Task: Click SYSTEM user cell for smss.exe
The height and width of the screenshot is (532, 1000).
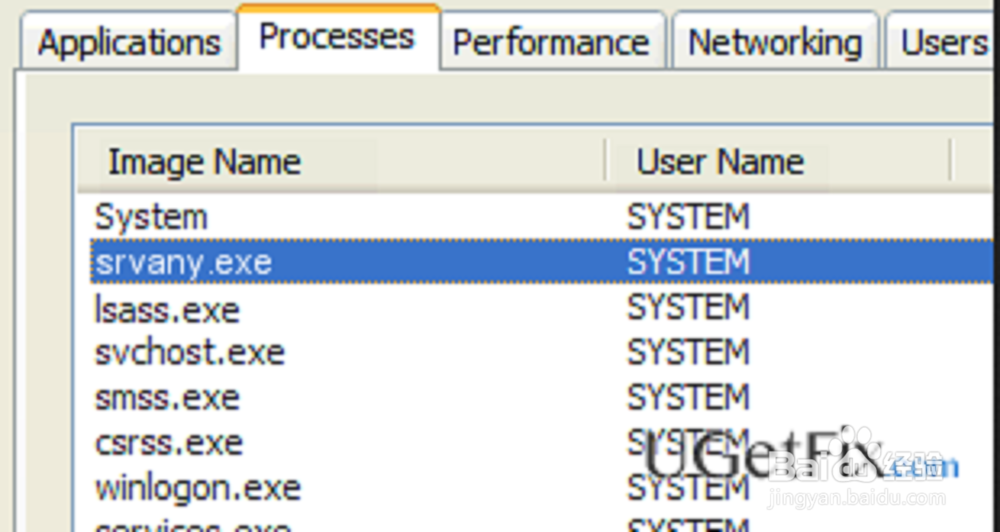Action: tap(688, 397)
